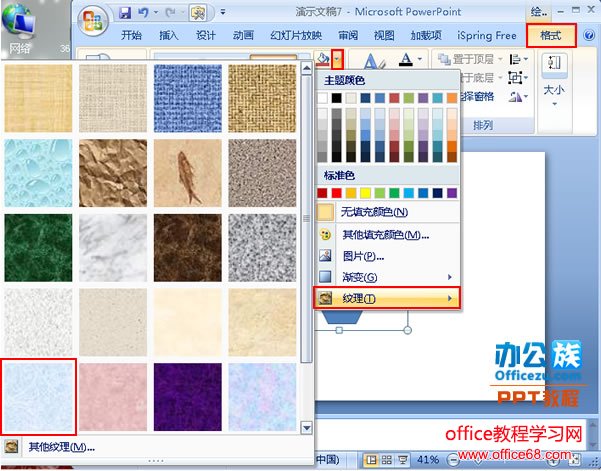
Task: Select 无填充颜色 option
Action: [x=388, y=212]
